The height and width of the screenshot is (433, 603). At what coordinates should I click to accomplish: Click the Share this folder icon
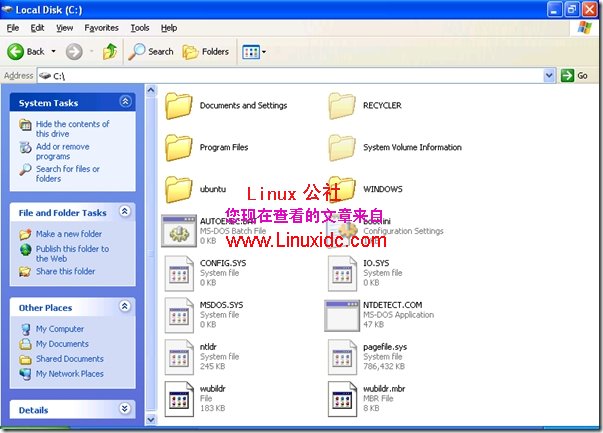25,272
